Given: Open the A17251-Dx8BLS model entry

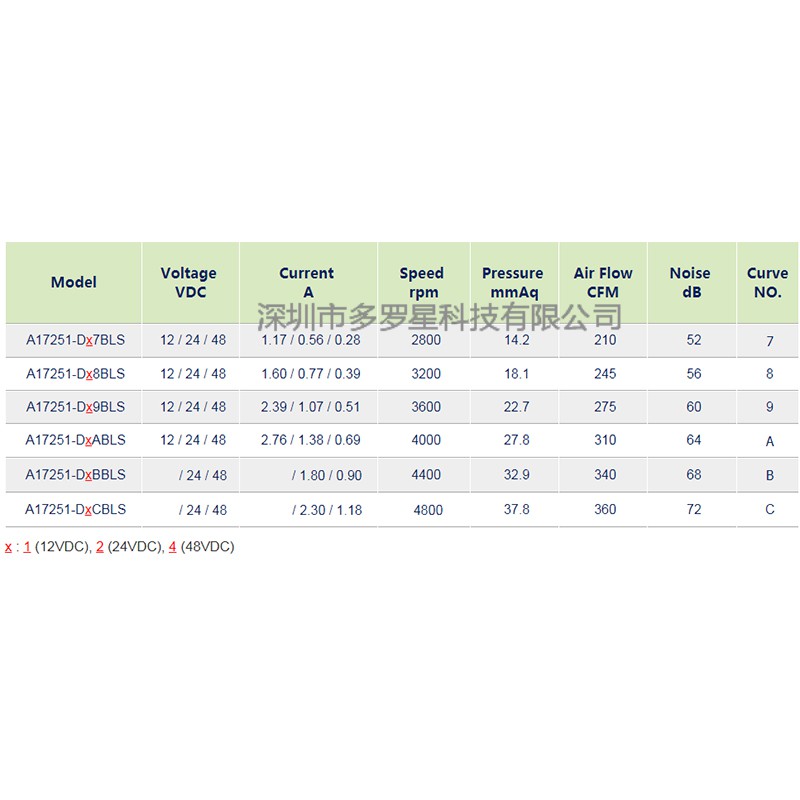Looking at the screenshot, I should 75,374.
